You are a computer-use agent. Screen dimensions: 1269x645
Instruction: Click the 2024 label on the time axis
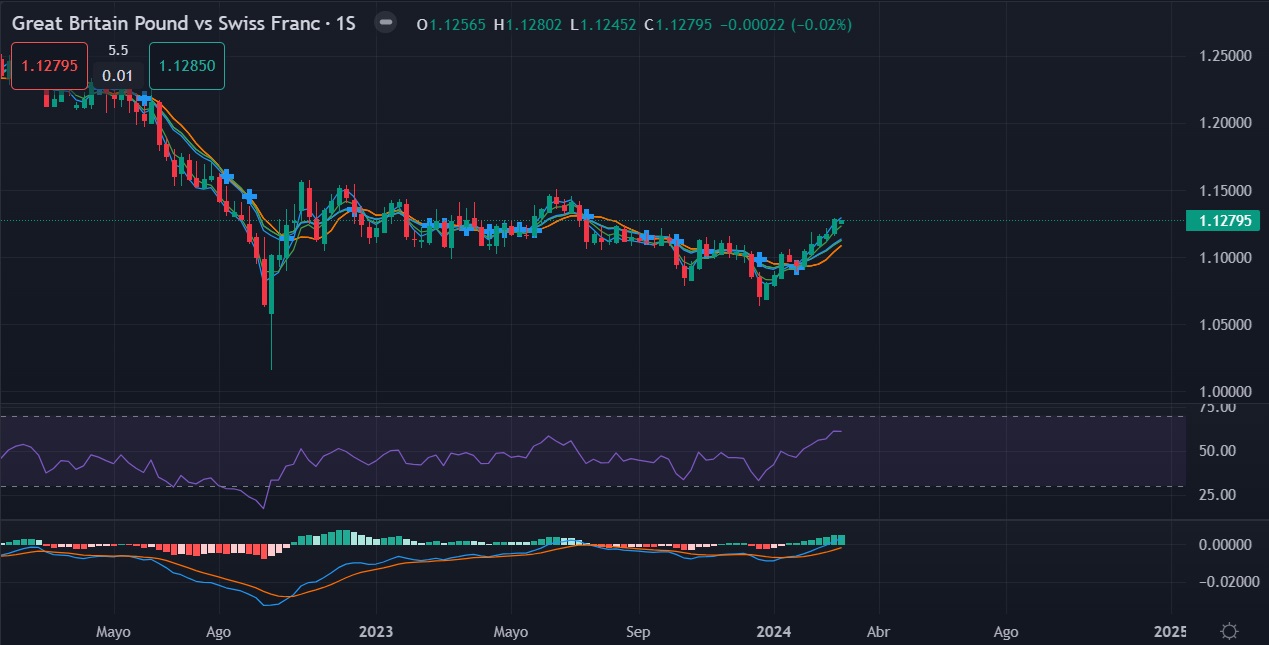[773, 632]
